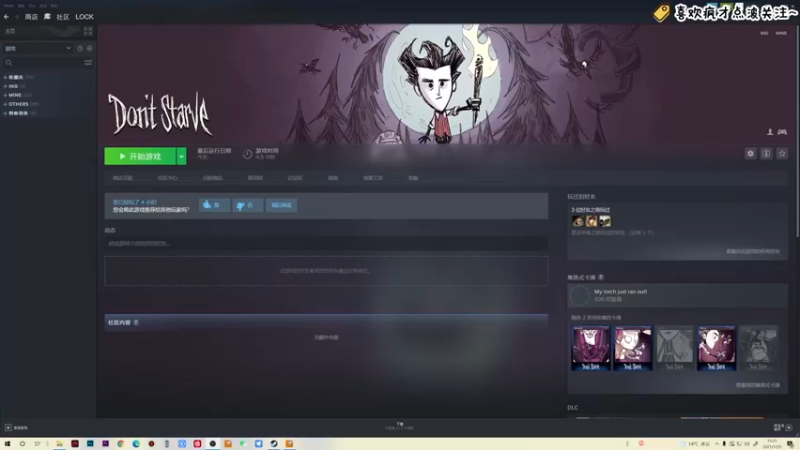Open the third greyed trading card
The image size is (800, 450).
(x=674, y=348)
